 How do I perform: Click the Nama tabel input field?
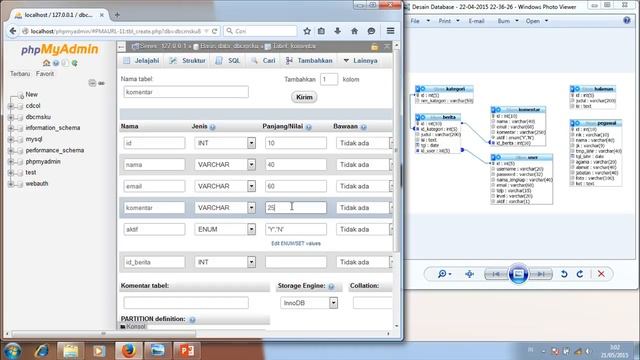[x=186, y=92]
